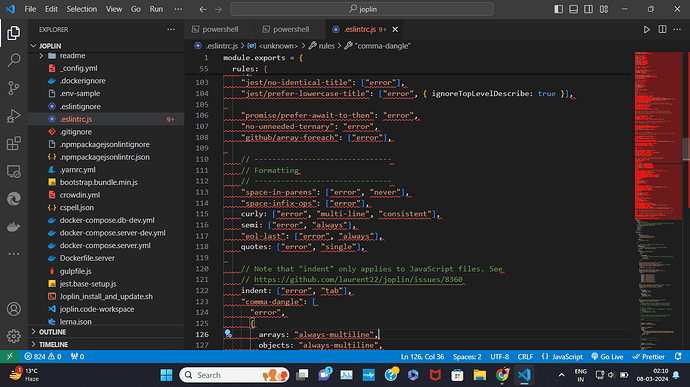Open editor More Actions ellipsis
The width and height of the screenshot is (690, 387).
[677, 29]
